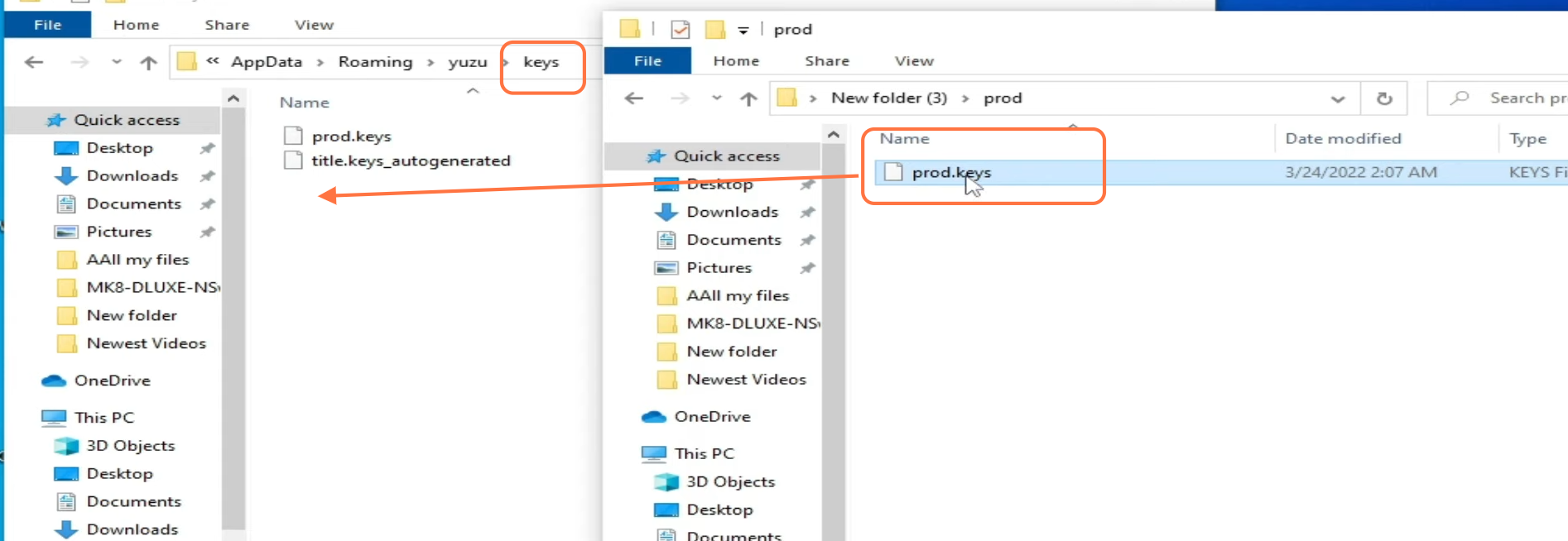Go back in prod window navigation
Viewport: 1568px width, 541px height.
coord(634,98)
